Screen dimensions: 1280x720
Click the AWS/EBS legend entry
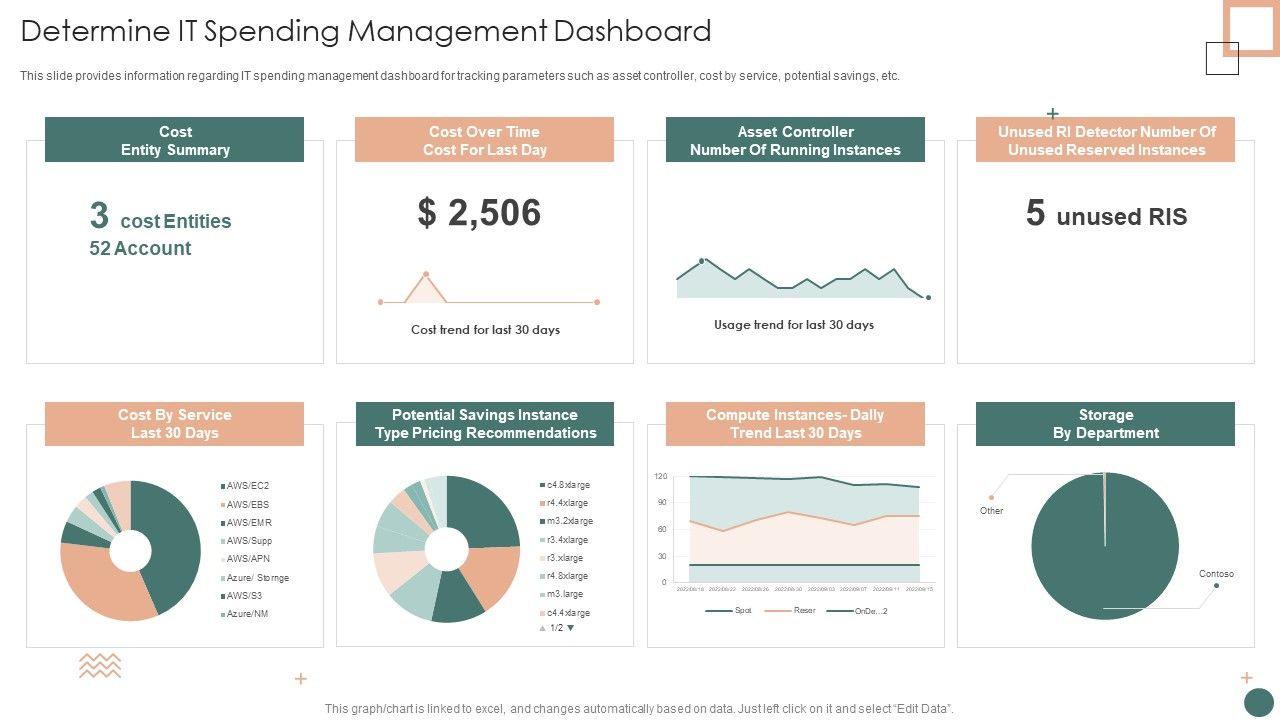click(x=245, y=504)
